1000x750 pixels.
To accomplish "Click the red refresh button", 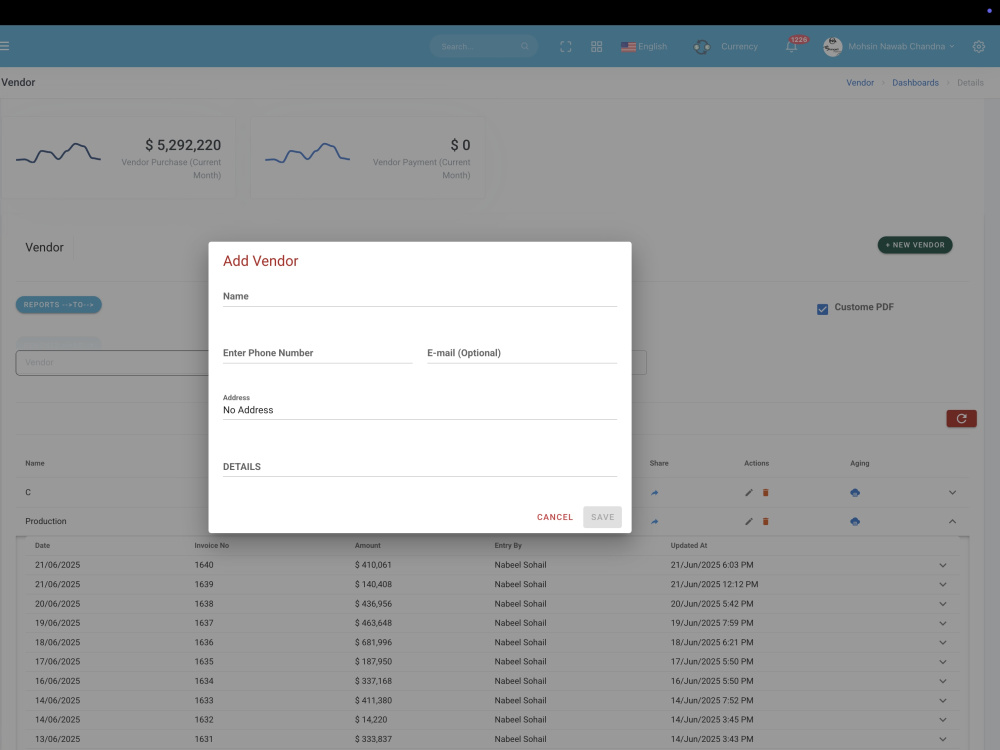I will [961, 418].
